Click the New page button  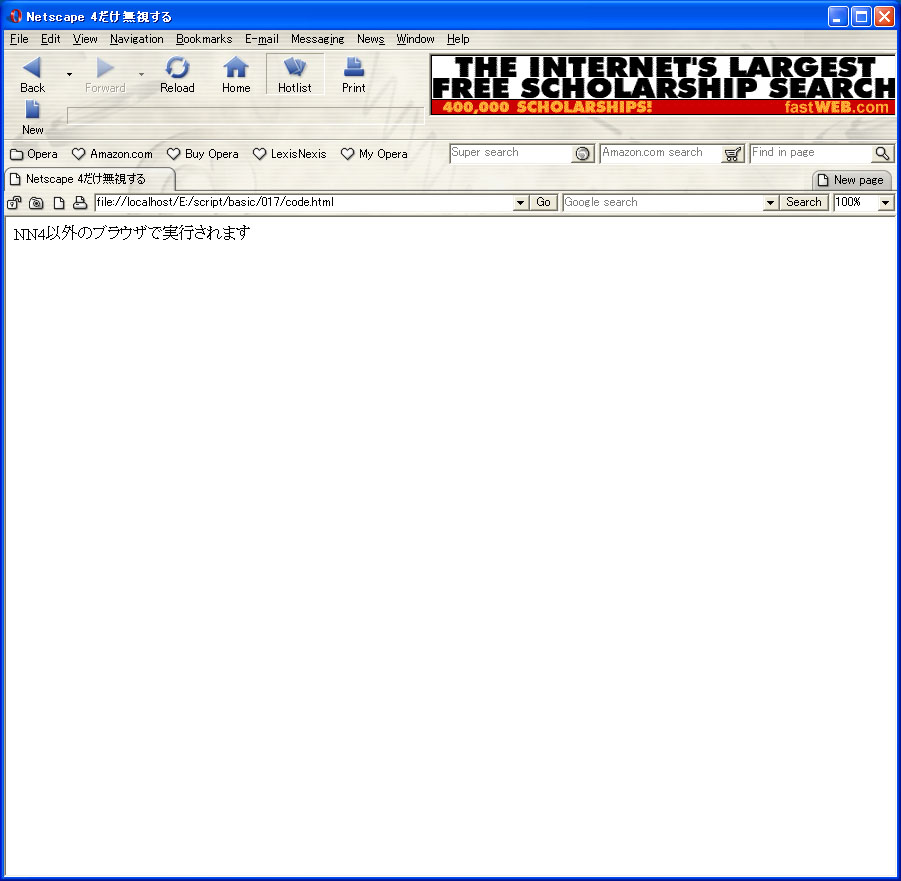[852, 180]
